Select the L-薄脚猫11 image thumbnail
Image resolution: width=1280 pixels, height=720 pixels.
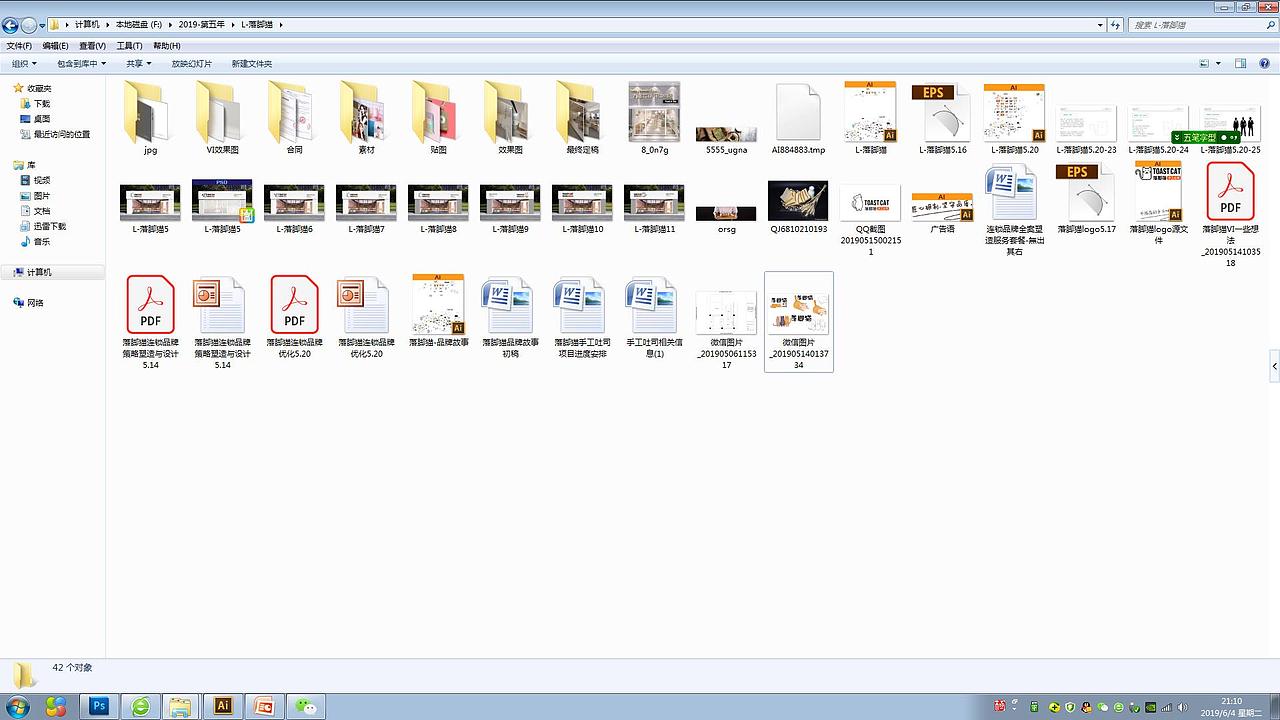[x=654, y=203]
